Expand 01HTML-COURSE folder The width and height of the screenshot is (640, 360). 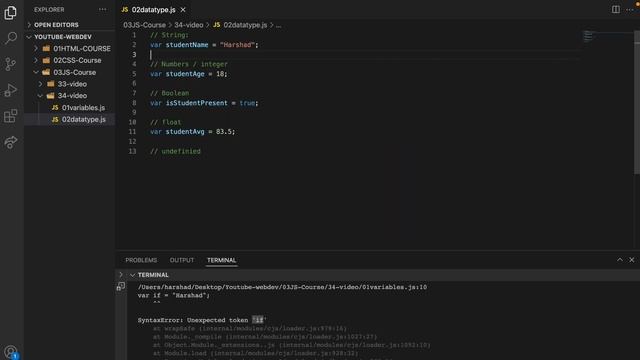point(36,49)
